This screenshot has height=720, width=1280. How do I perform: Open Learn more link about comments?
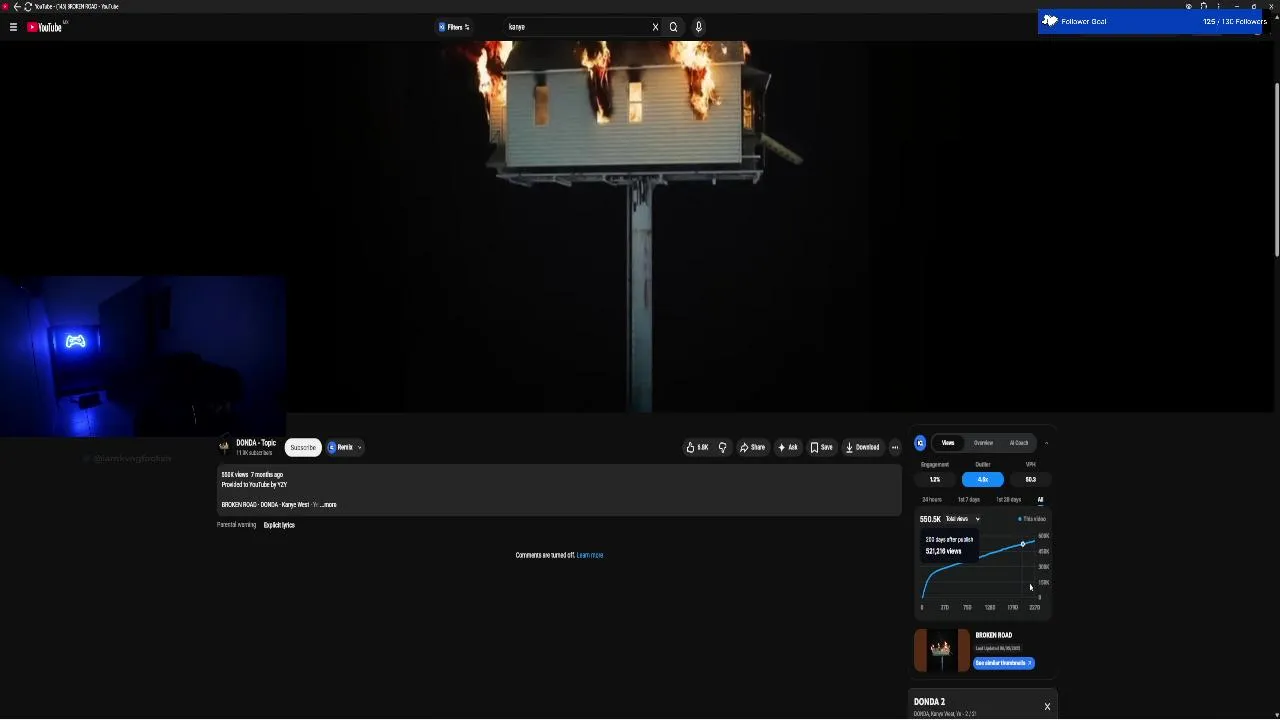590,555
